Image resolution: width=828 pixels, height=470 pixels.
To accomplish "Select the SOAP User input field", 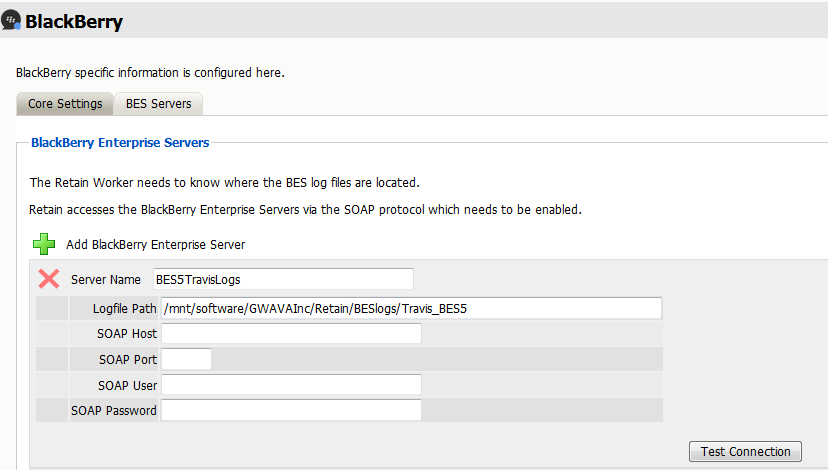I will 291,385.
